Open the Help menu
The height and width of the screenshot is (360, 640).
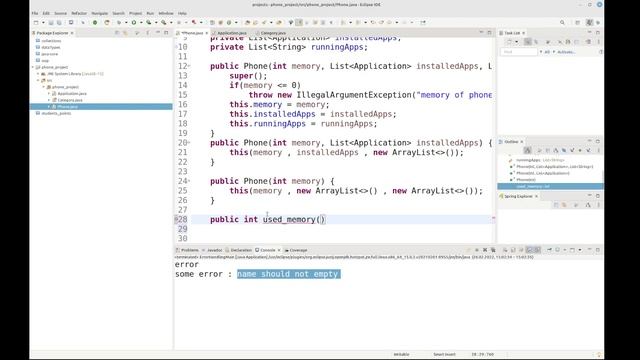coord(182,13)
